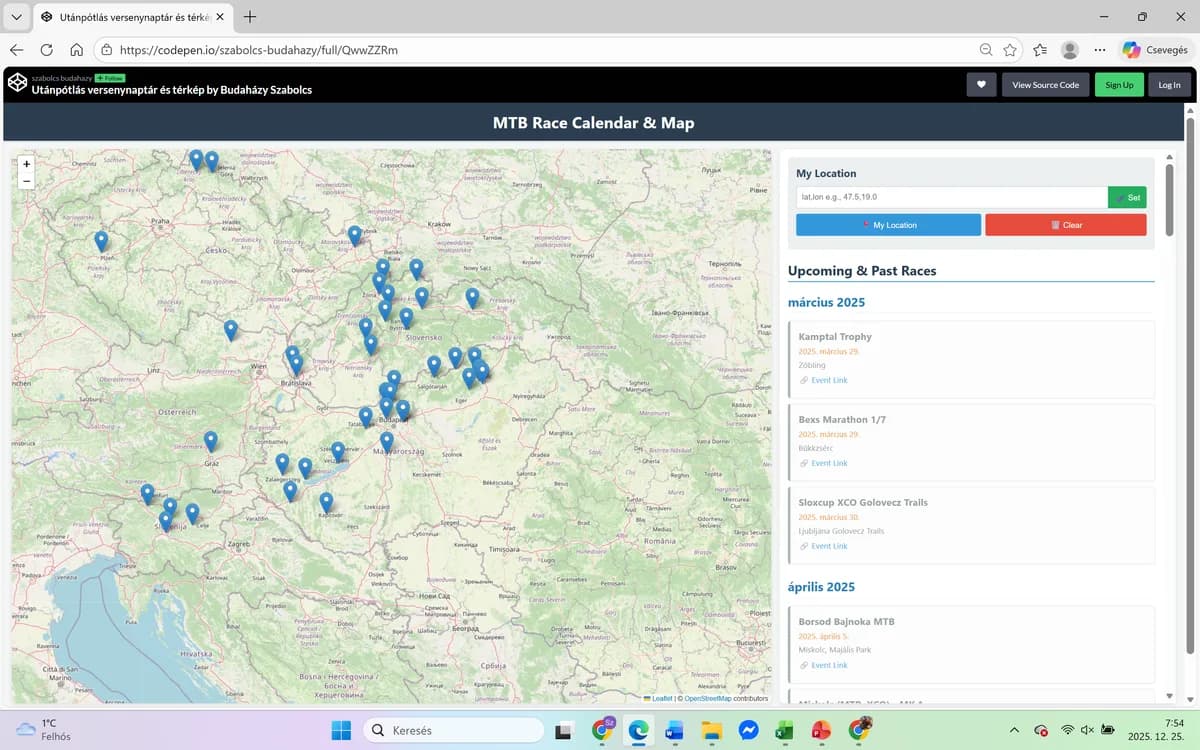
Task: Open the browser profile avatar
Action: (x=1070, y=49)
